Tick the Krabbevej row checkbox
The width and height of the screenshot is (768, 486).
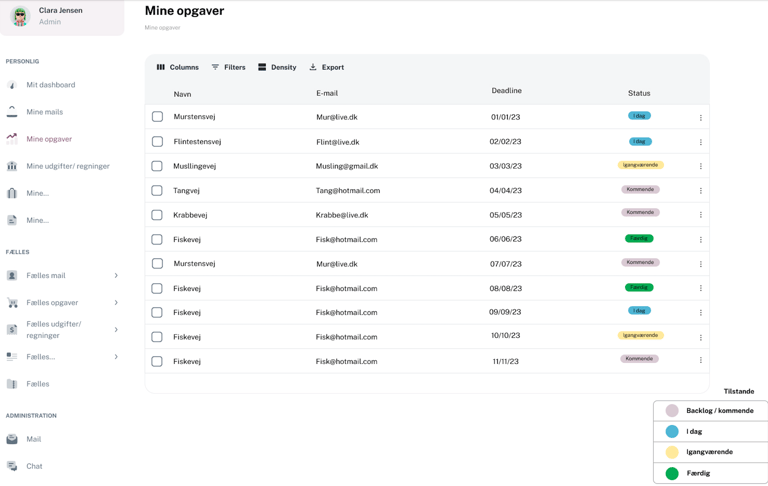coord(157,215)
